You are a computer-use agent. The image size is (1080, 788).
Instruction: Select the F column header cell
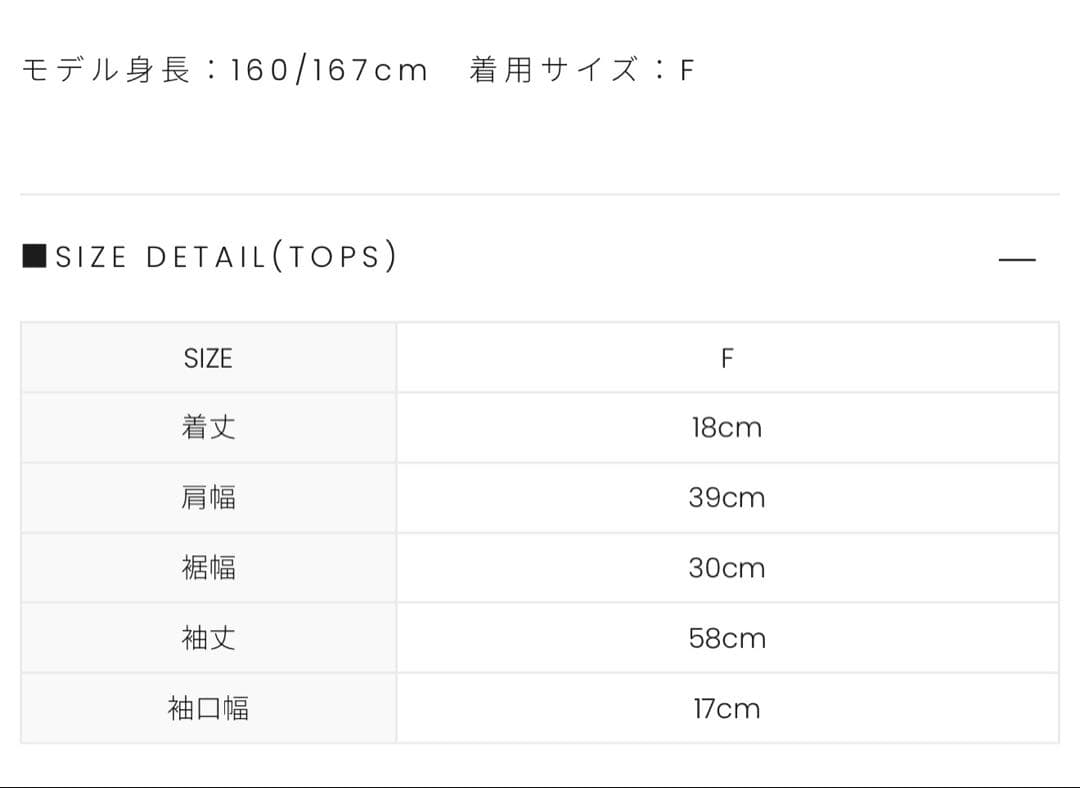[x=727, y=358]
